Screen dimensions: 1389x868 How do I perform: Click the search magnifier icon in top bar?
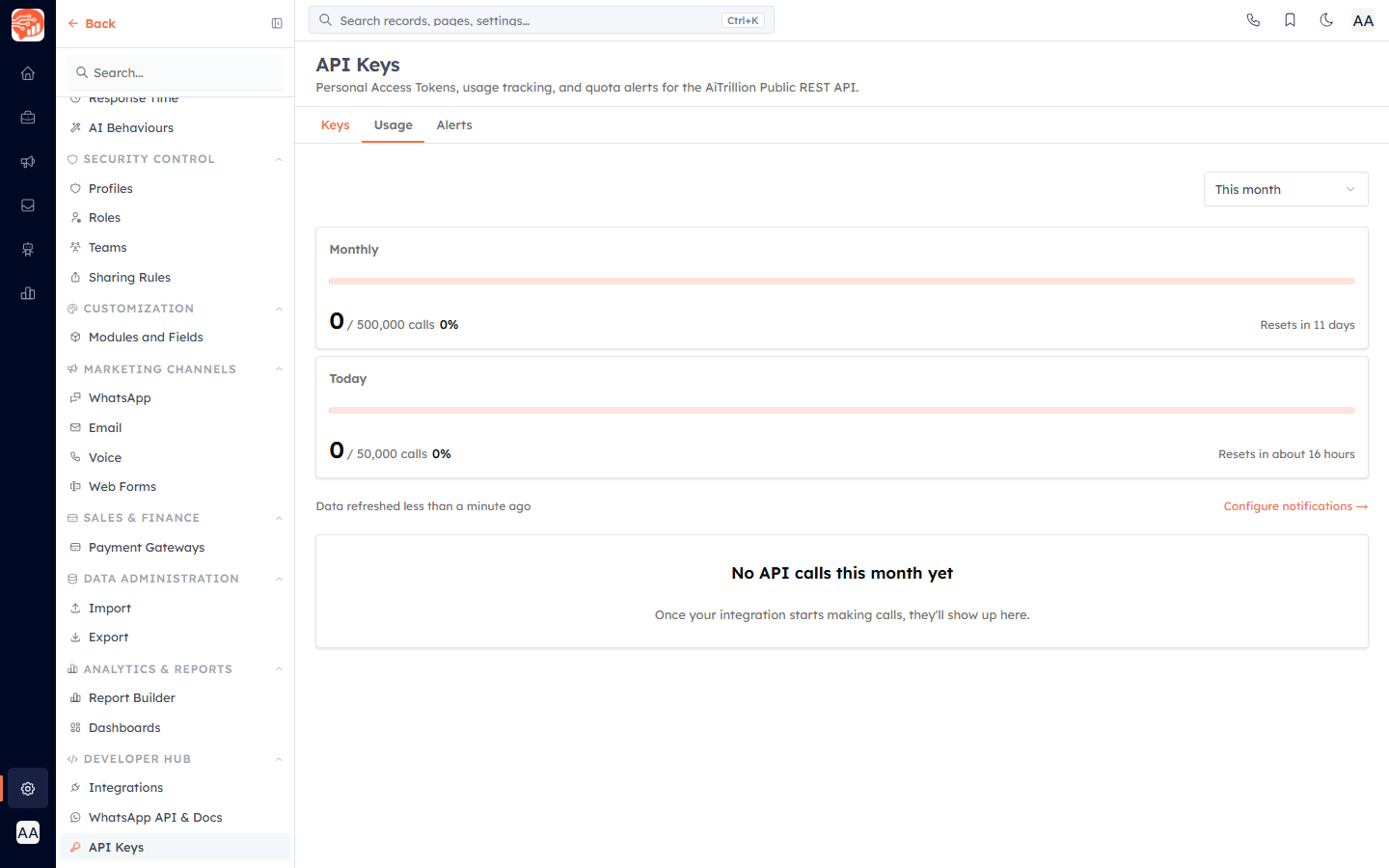[326, 20]
